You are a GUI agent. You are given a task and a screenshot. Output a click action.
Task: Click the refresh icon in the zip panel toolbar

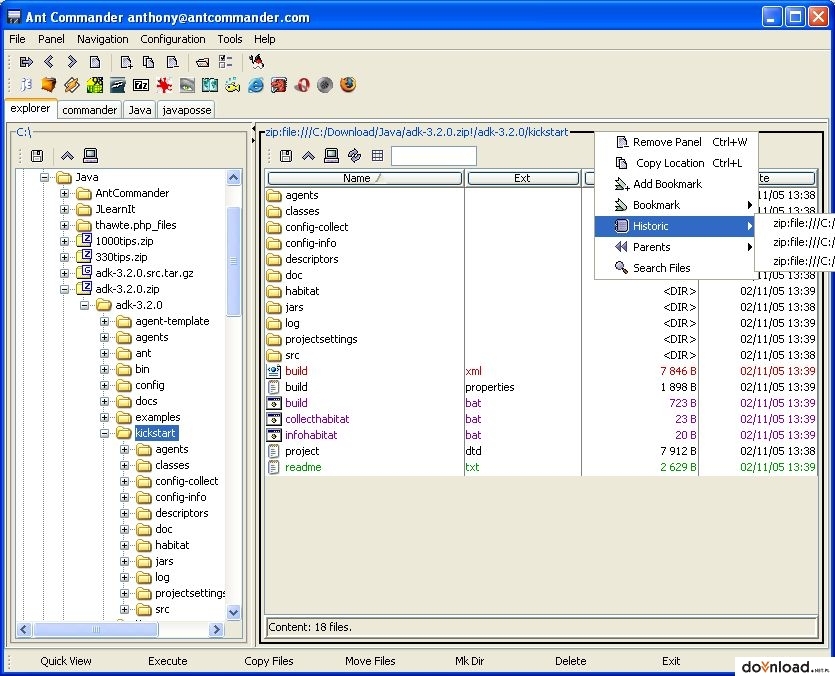(354, 156)
